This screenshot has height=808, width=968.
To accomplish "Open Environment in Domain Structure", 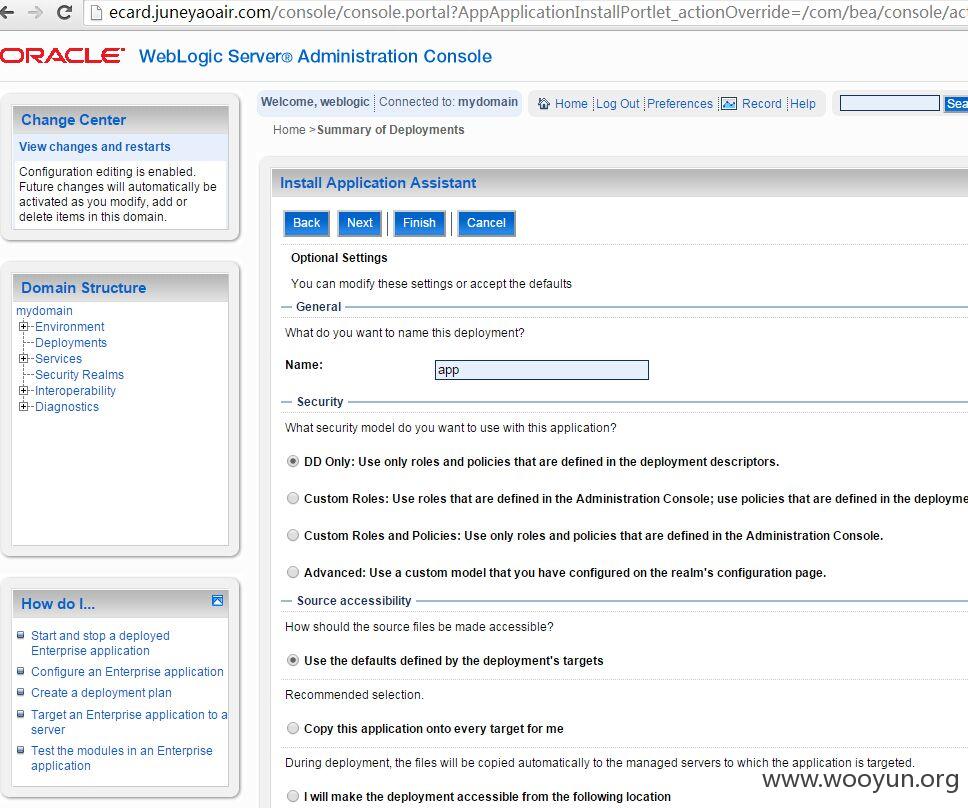I will [69, 327].
